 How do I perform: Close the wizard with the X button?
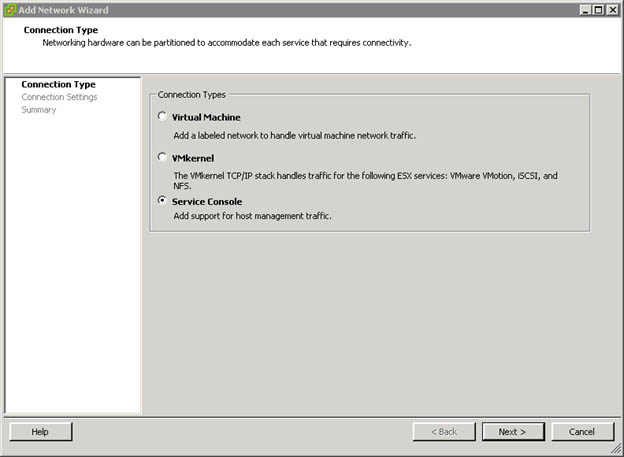coord(613,9)
